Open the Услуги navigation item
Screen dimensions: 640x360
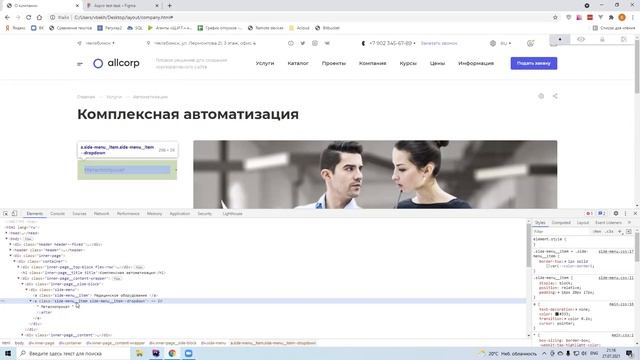(x=265, y=63)
